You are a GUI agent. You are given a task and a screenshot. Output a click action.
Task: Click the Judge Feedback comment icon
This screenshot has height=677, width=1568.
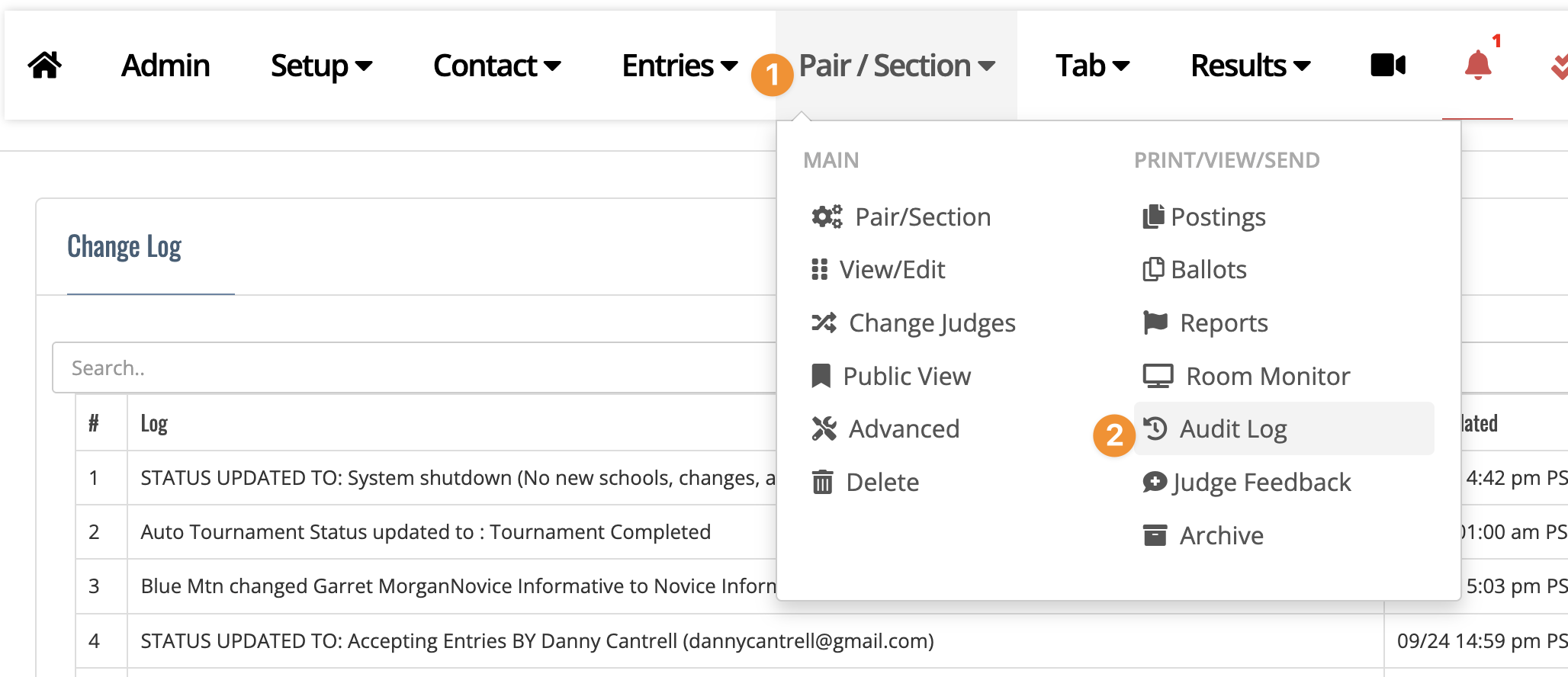coord(1155,482)
